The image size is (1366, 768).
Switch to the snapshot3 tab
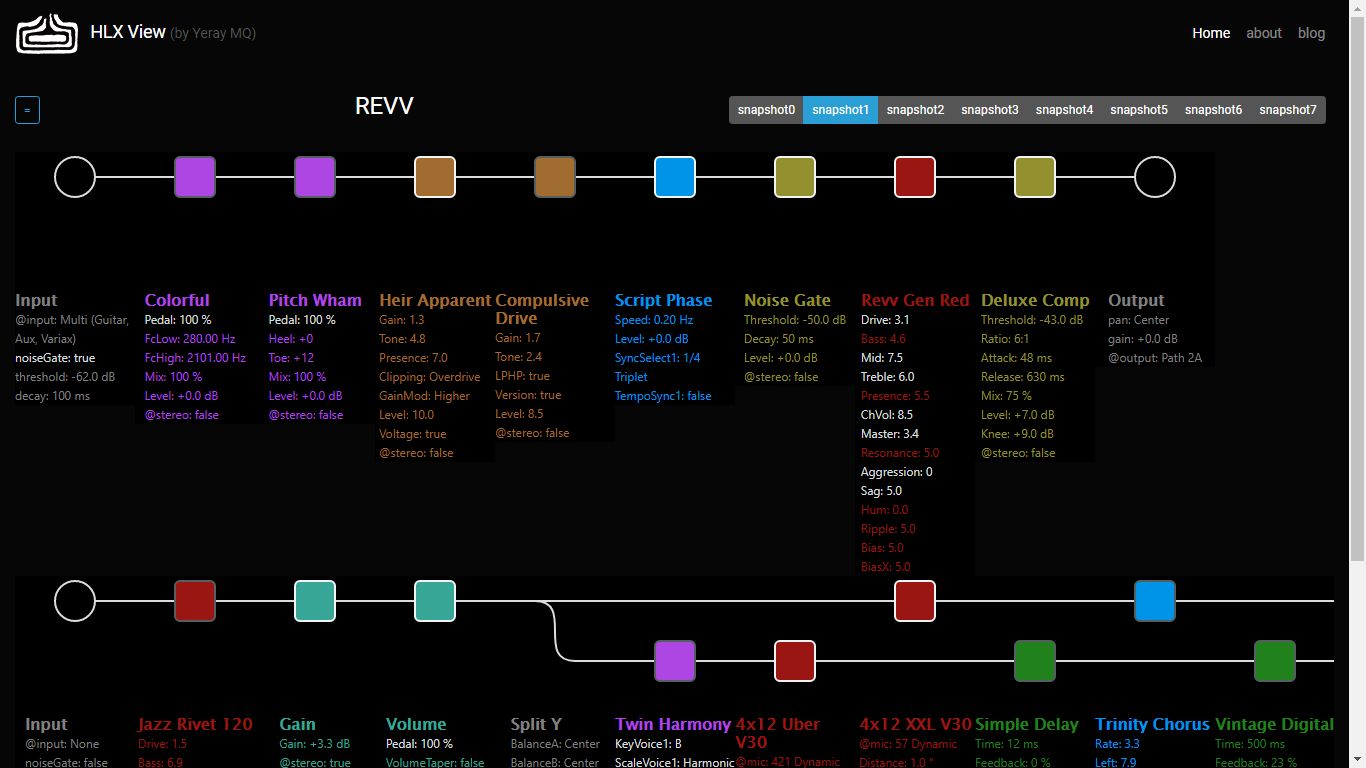click(x=990, y=110)
